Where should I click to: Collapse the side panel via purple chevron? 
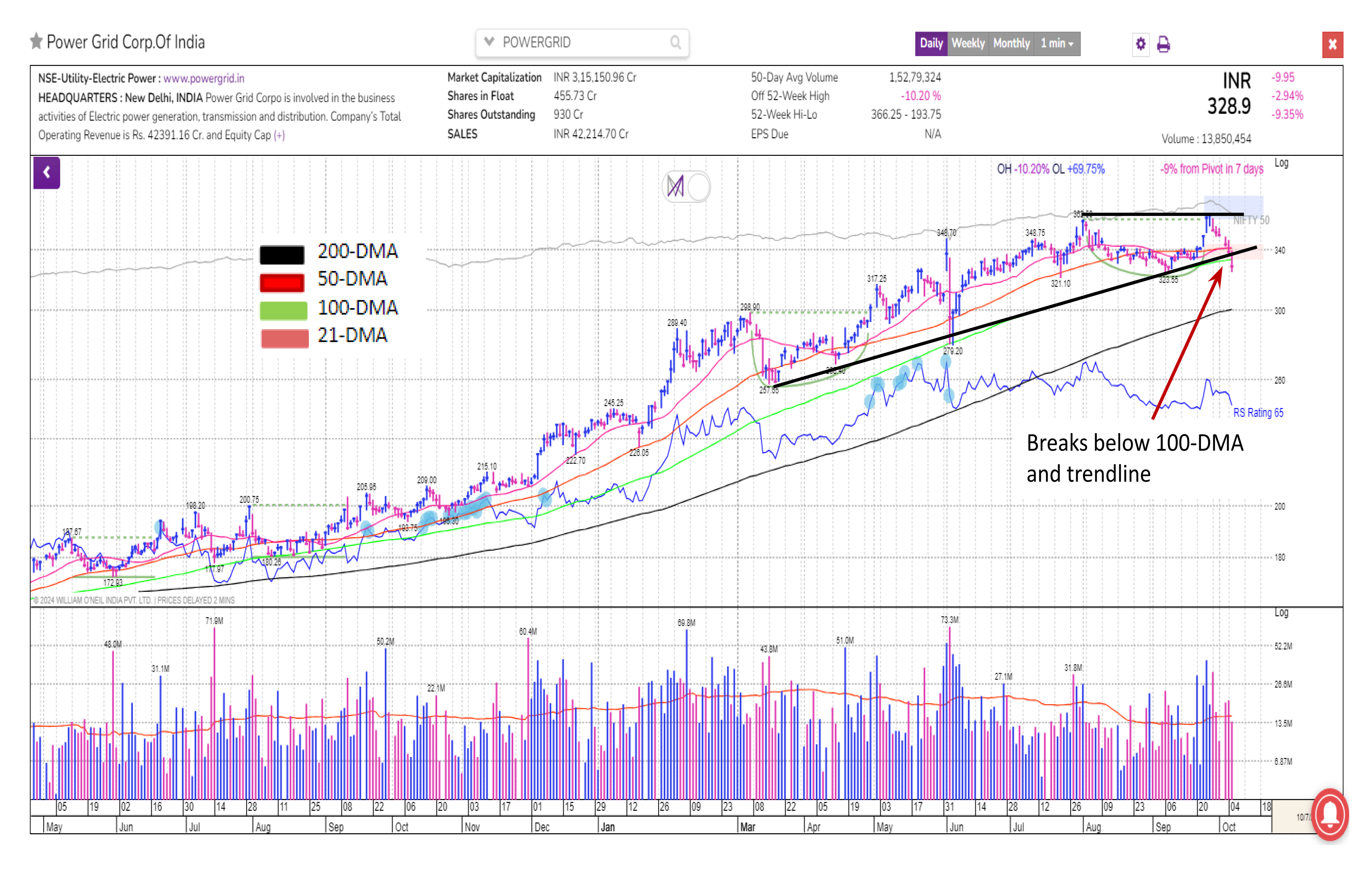coord(47,172)
